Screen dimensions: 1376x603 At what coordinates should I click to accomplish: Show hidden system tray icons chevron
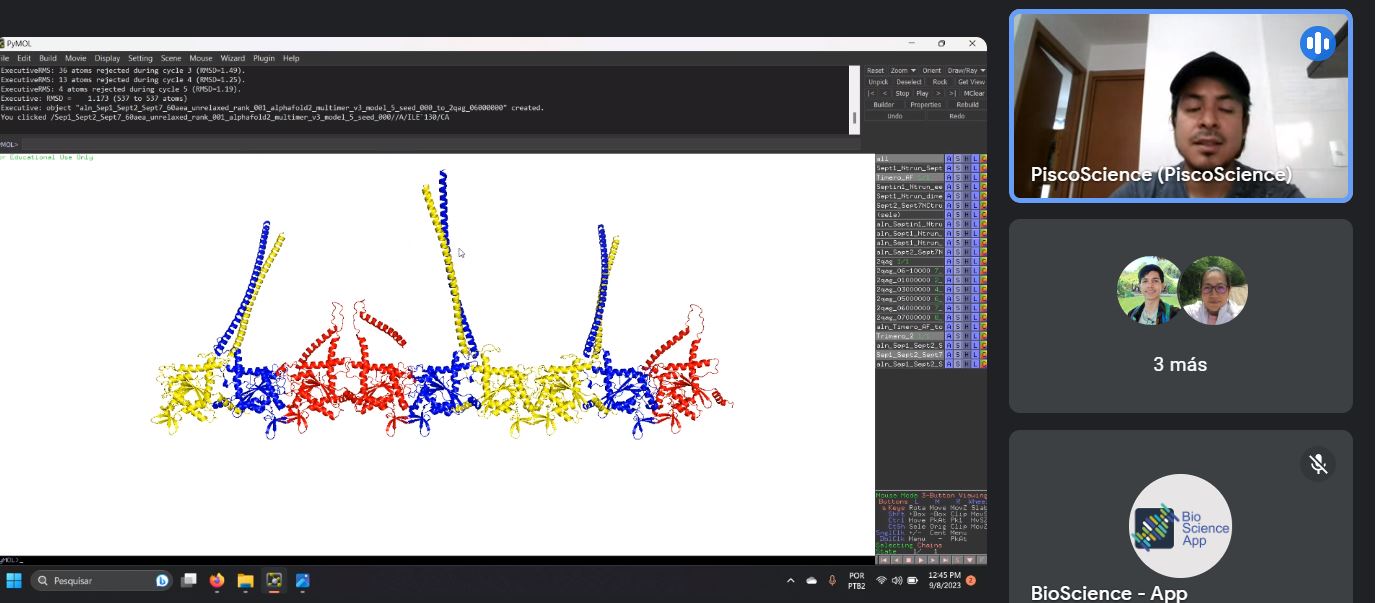tap(790, 580)
